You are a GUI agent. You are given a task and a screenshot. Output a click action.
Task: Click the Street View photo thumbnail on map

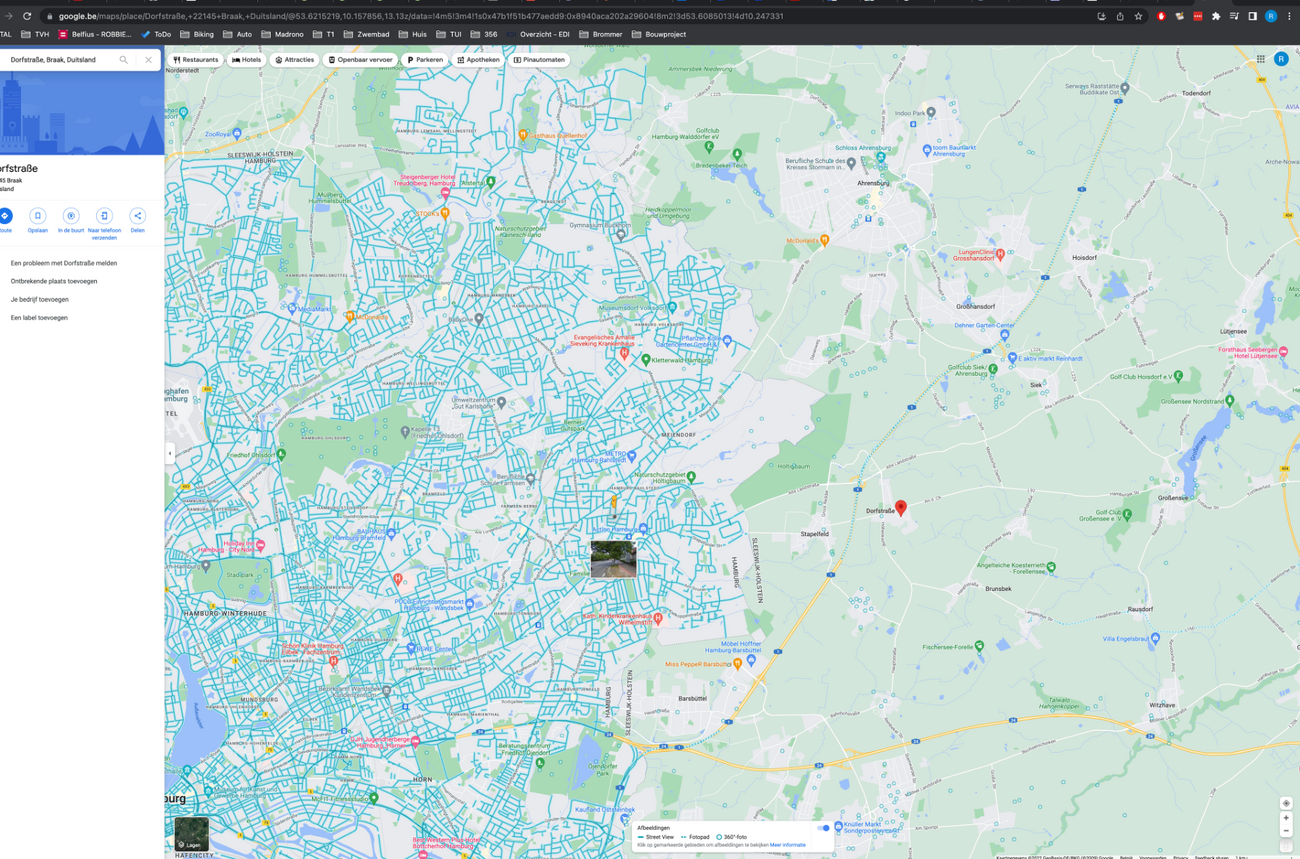point(613,559)
